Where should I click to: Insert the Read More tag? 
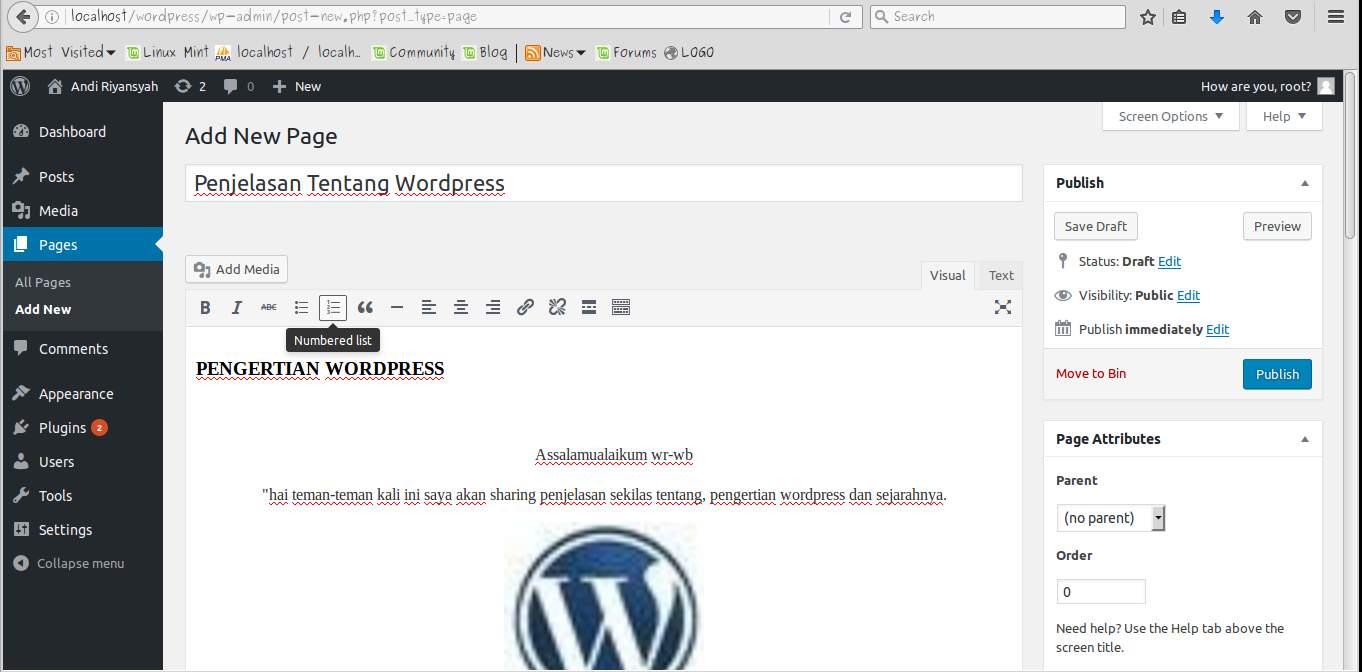[589, 307]
